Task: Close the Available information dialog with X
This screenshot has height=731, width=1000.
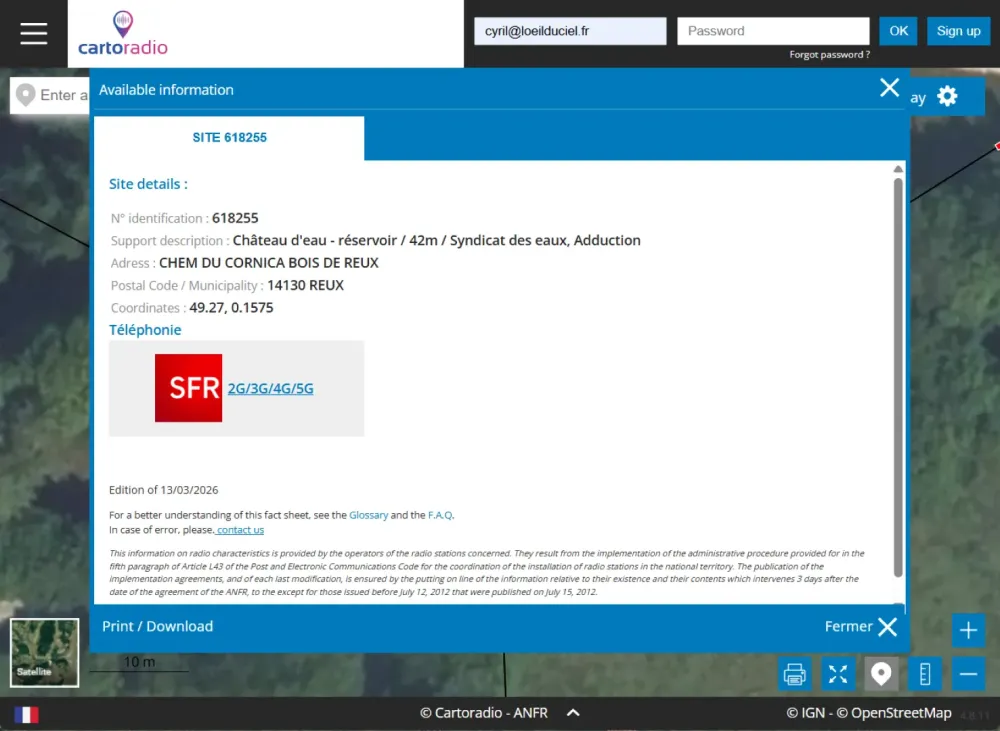Action: pyautogui.click(x=889, y=87)
